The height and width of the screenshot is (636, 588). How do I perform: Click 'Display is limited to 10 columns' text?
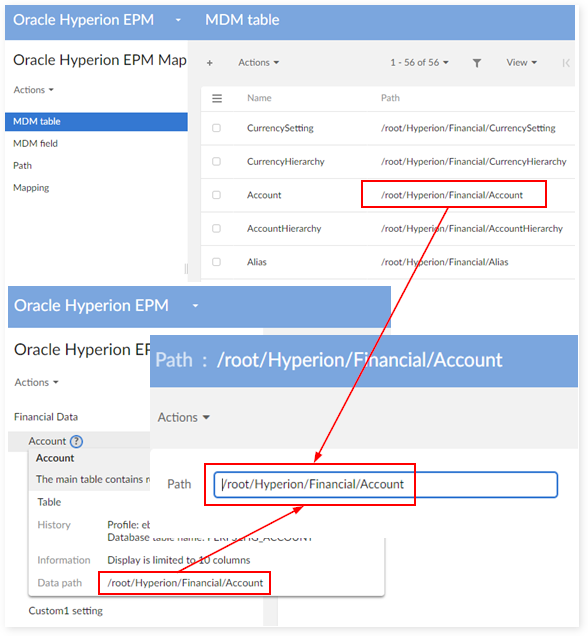point(178,560)
